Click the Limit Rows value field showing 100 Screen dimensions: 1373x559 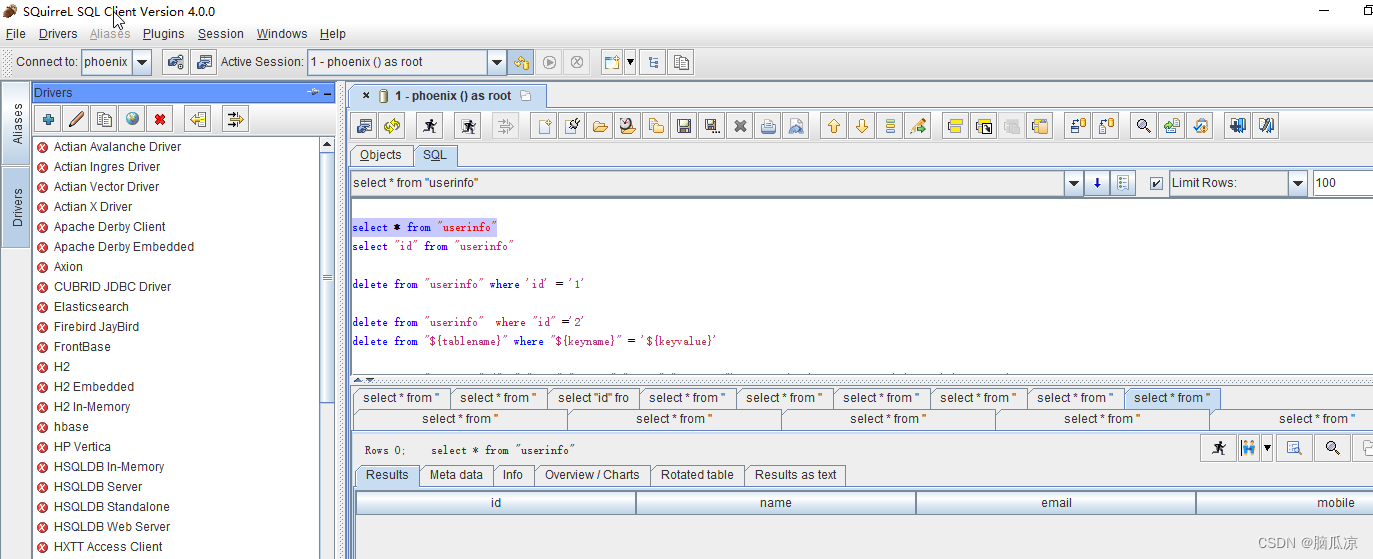coord(1342,183)
